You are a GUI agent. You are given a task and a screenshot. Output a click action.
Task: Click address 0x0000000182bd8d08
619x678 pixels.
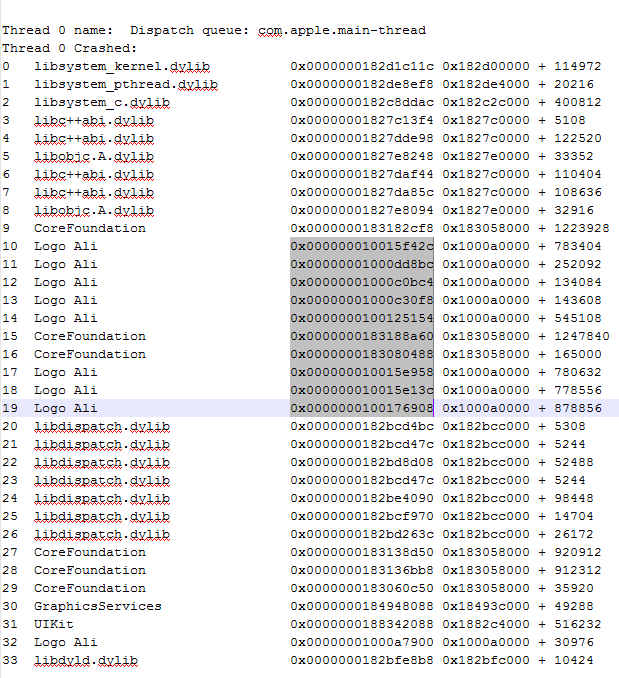(x=362, y=462)
